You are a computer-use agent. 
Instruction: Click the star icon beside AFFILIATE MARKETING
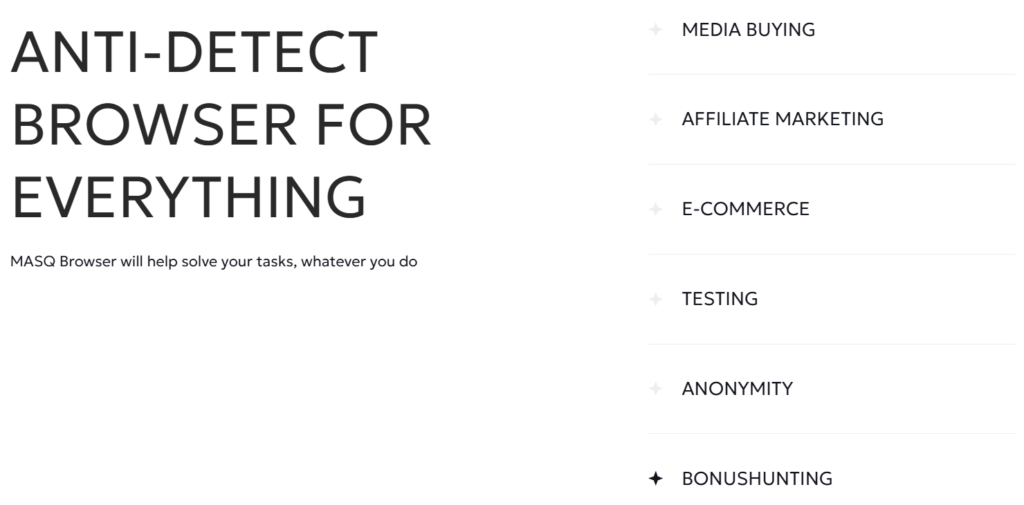click(x=656, y=119)
